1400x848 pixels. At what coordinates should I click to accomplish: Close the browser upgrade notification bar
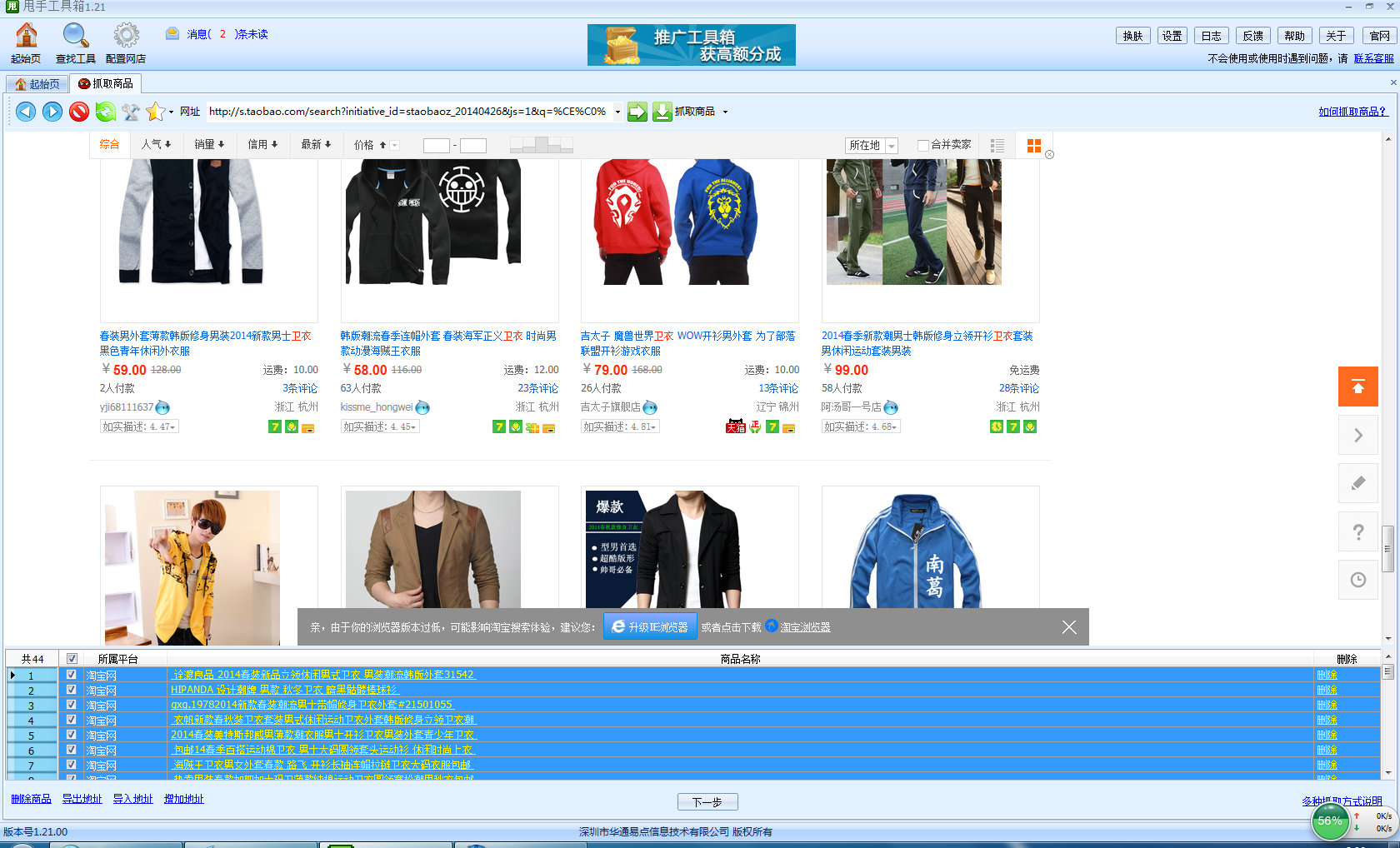click(1069, 627)
